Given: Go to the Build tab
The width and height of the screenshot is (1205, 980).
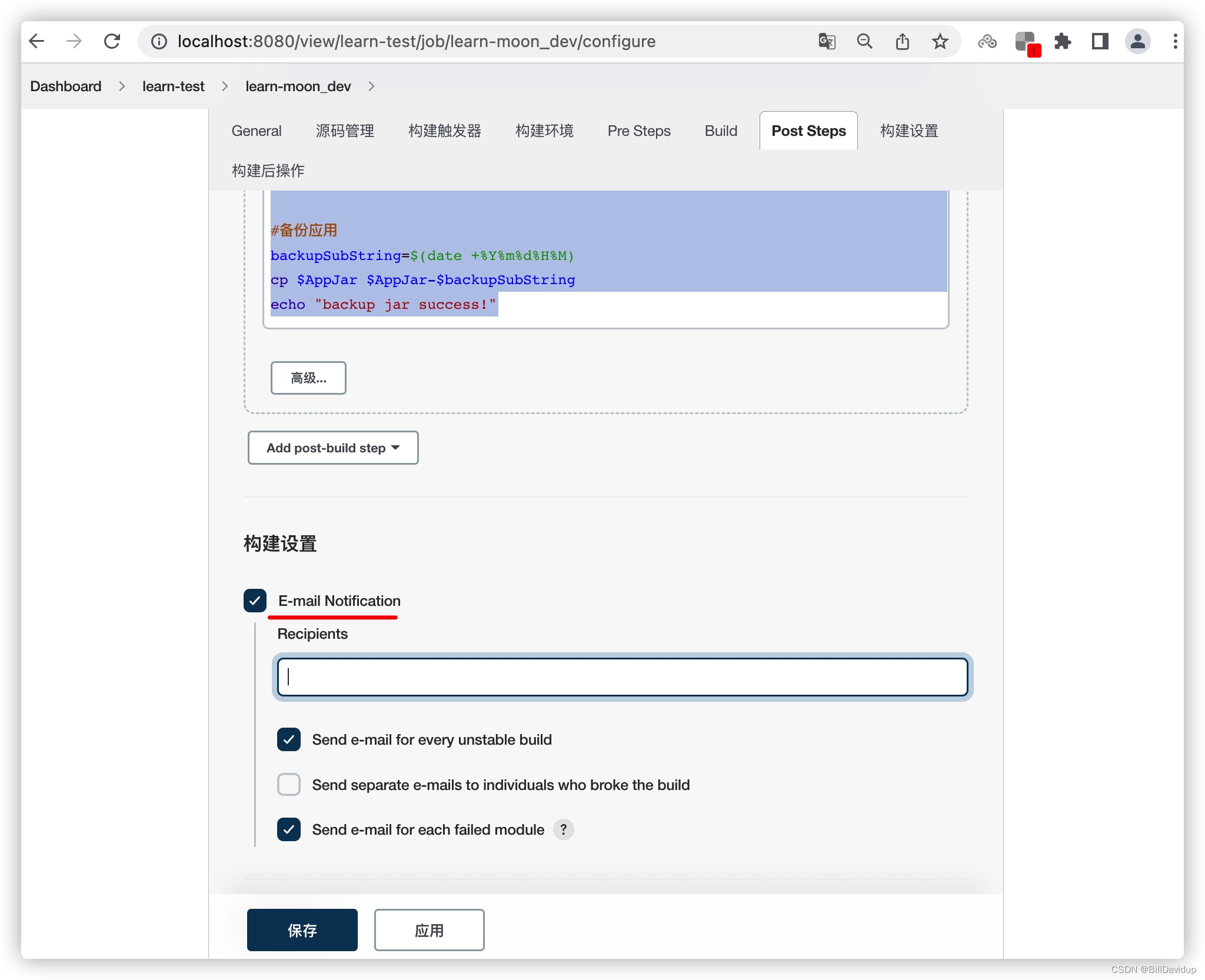Looking at the screenshot, I should [x=721, y=131].
